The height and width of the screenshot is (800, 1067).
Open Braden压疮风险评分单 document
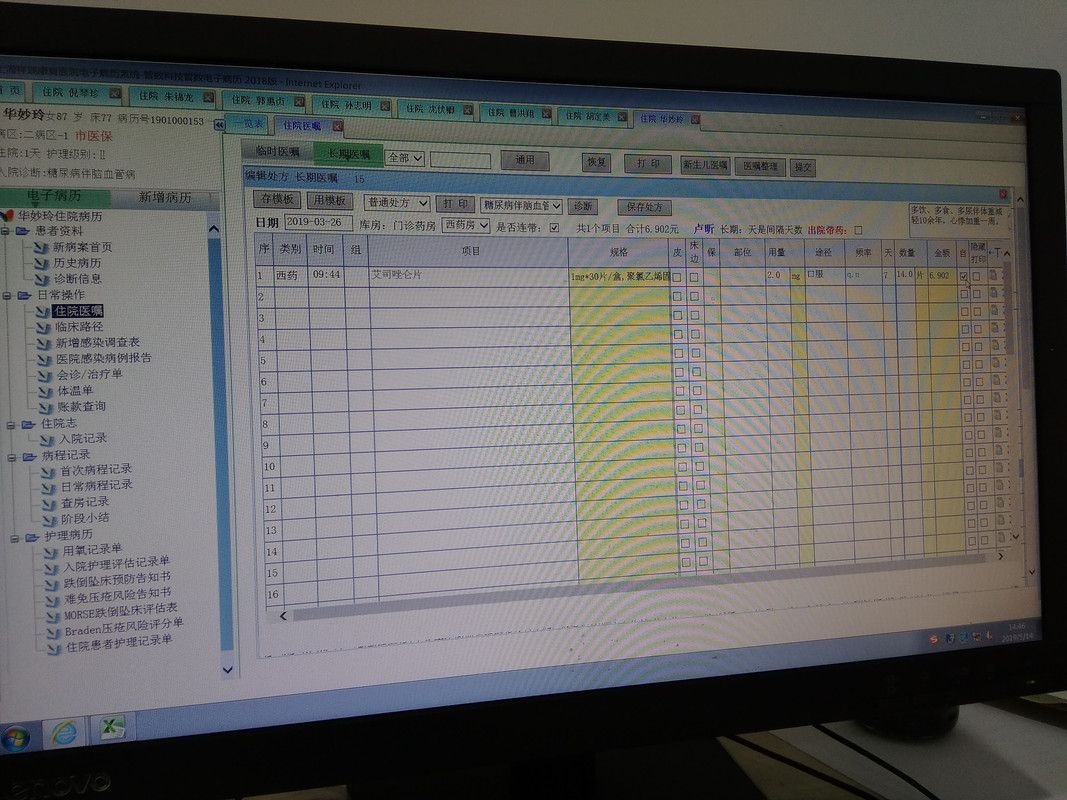(x=124, y=627)
